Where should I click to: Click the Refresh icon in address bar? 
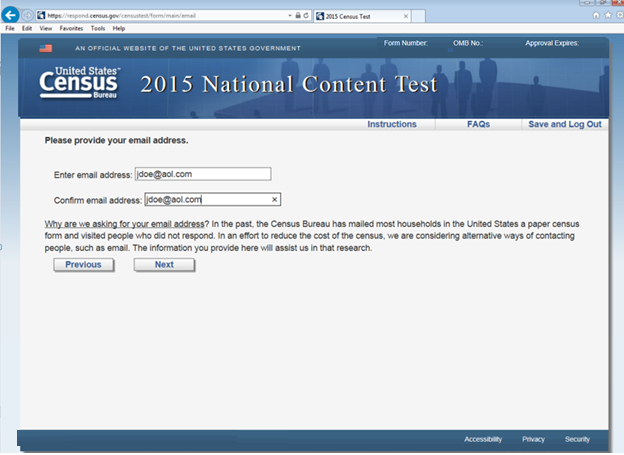(x=306, y=16)
